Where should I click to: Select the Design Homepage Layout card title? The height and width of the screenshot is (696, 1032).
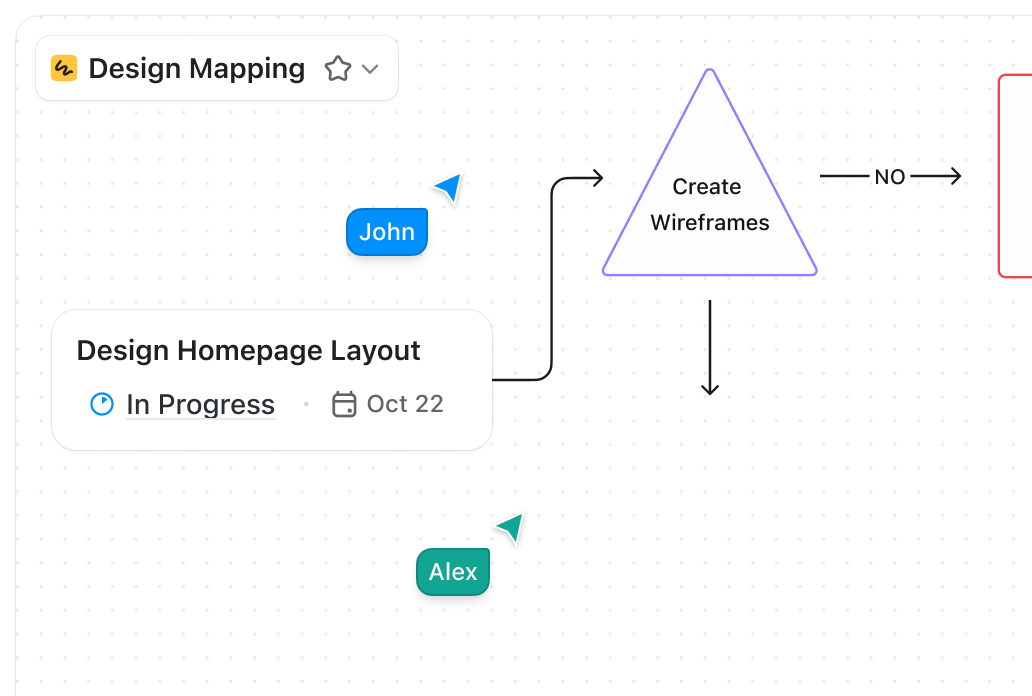249,351
